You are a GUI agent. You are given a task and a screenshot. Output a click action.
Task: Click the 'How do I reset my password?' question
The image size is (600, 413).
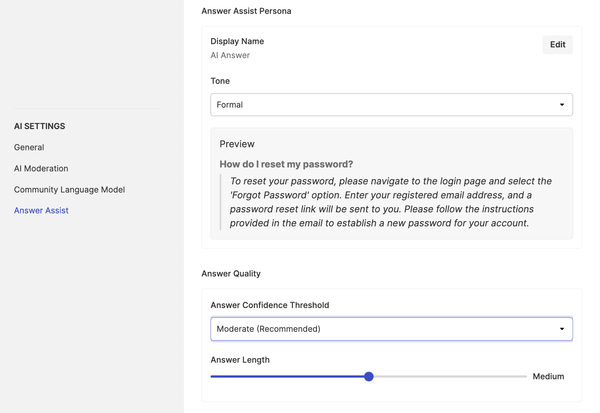[x=286, y=164]
